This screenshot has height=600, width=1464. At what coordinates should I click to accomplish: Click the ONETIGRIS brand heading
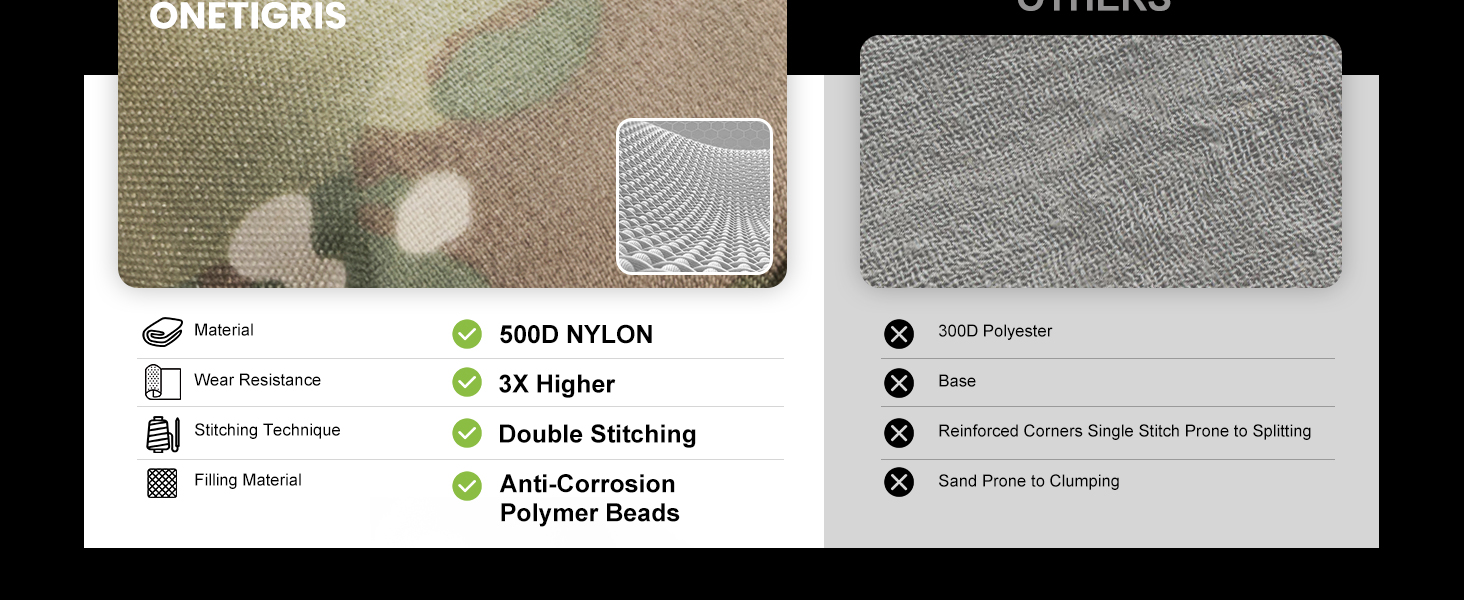click(x=248, y=15)
